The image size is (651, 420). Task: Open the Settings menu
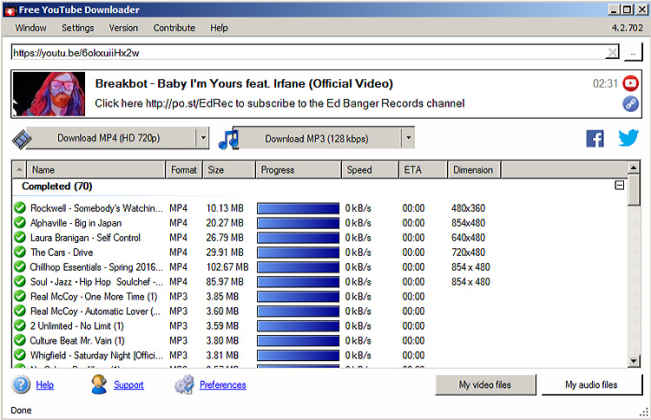click(77, 28)
